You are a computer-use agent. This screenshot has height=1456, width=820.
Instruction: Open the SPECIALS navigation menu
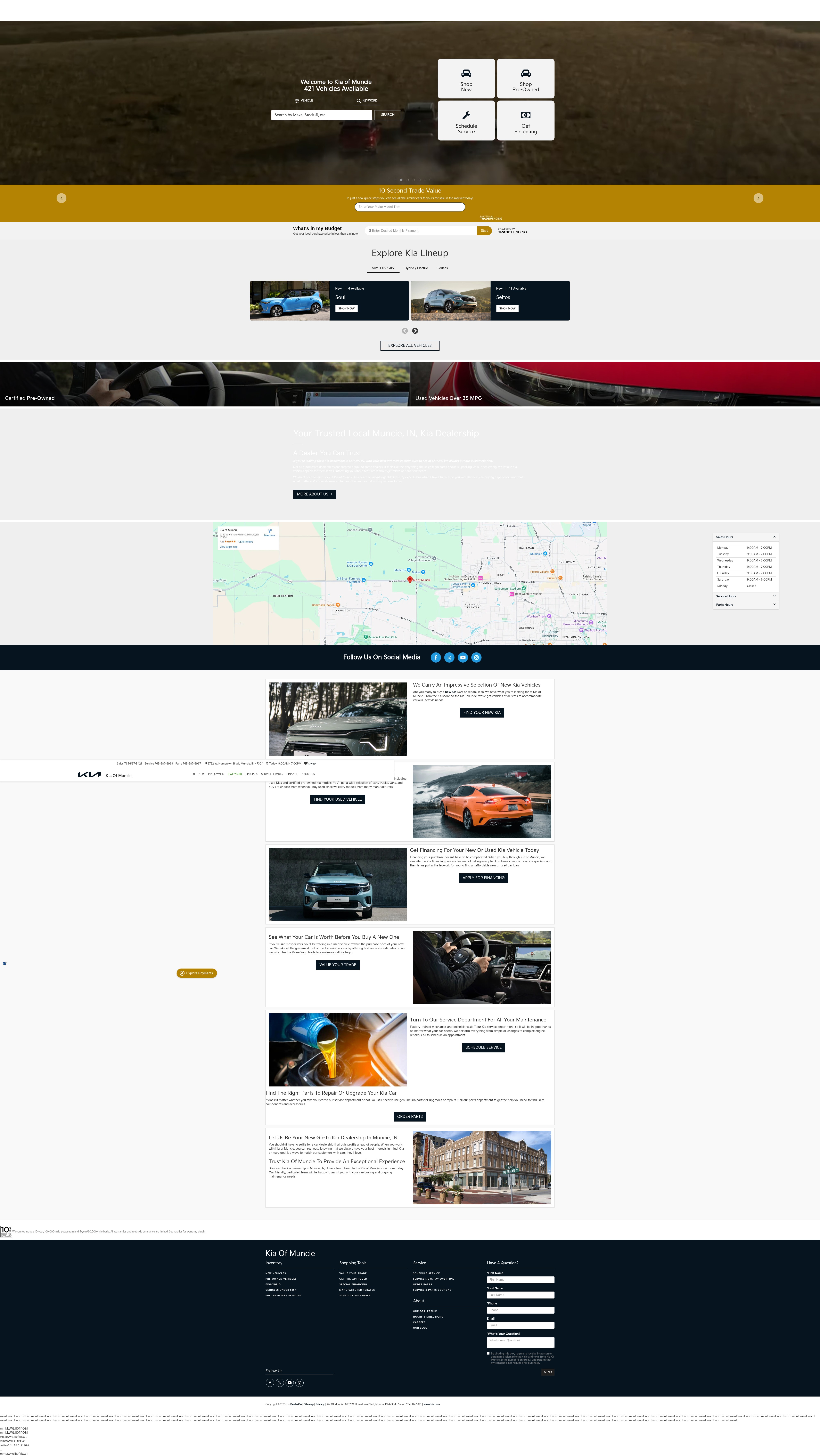pos(252,774)
